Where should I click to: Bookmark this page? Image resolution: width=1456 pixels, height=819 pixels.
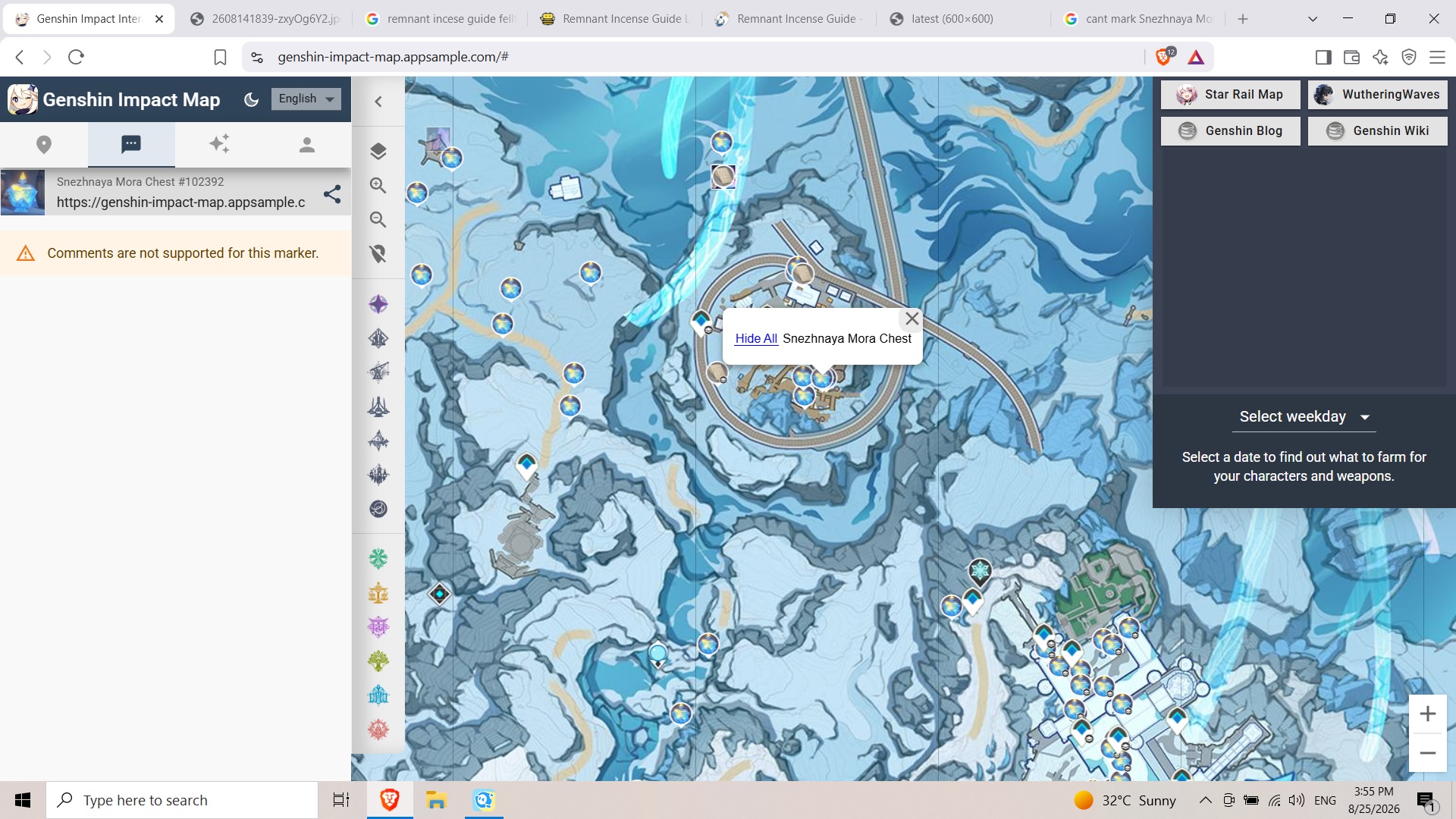tap(220, 57)
